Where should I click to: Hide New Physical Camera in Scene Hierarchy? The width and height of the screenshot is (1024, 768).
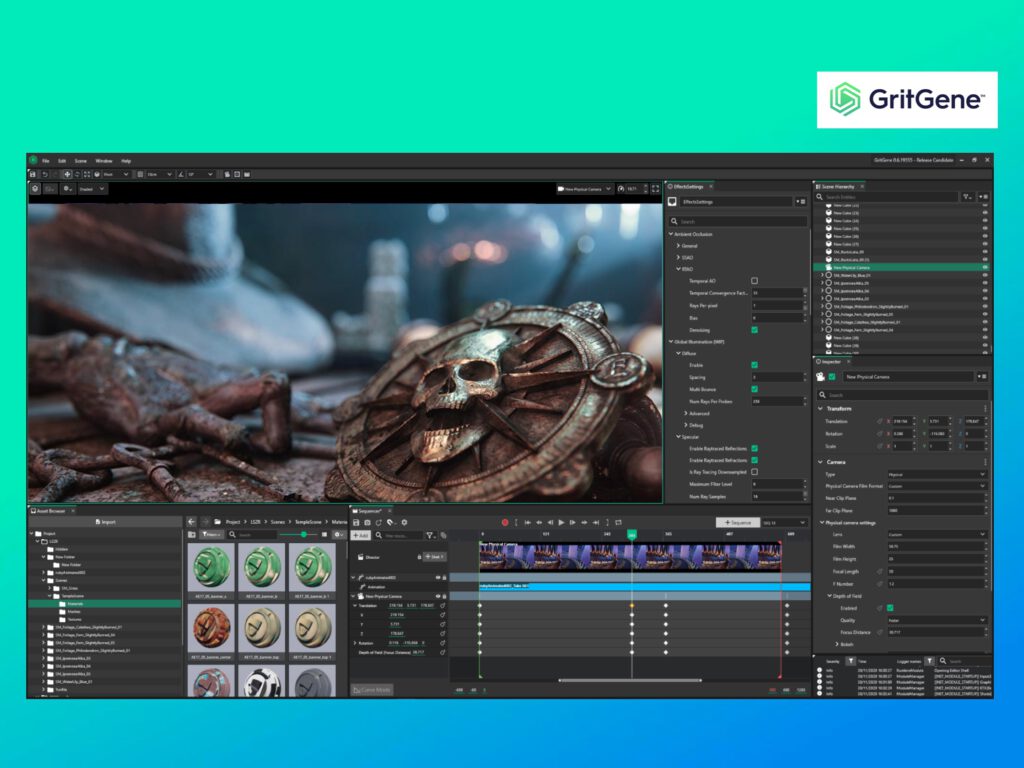tap(985, 268)
